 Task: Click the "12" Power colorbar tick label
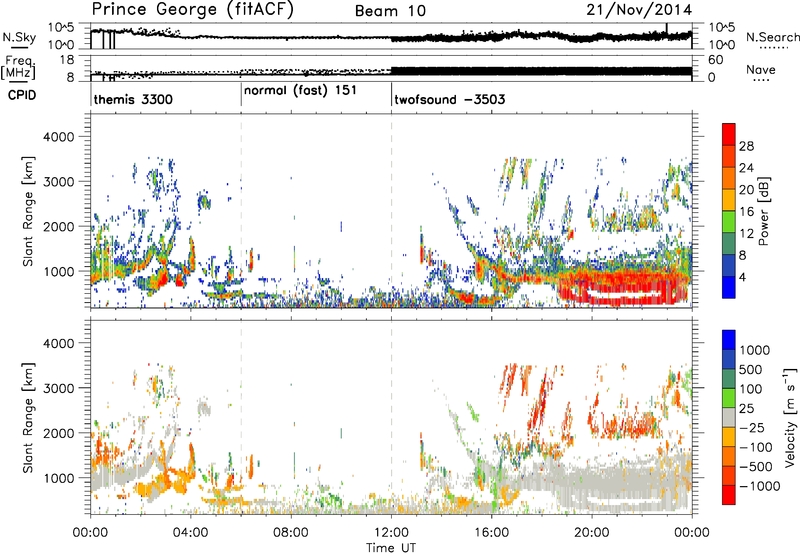746,234
